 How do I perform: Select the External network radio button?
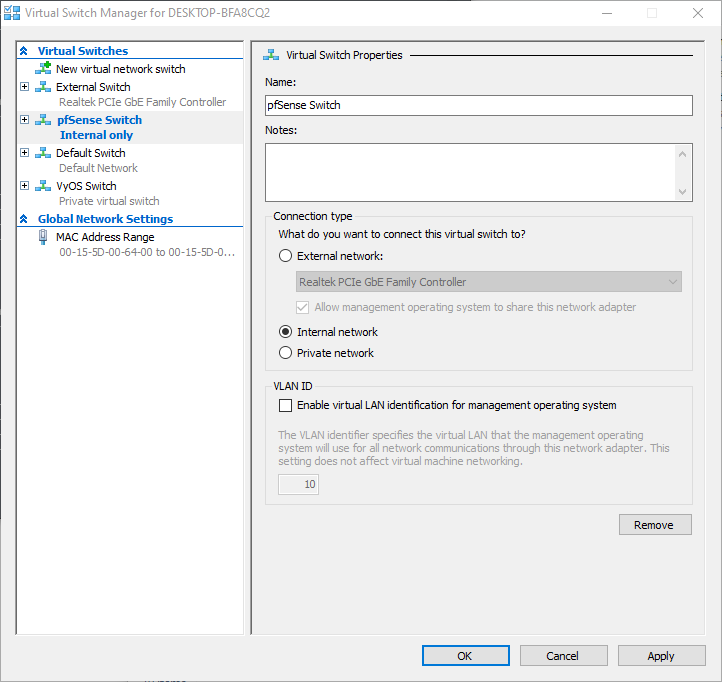pyautogui.click(x=286, y=256)
